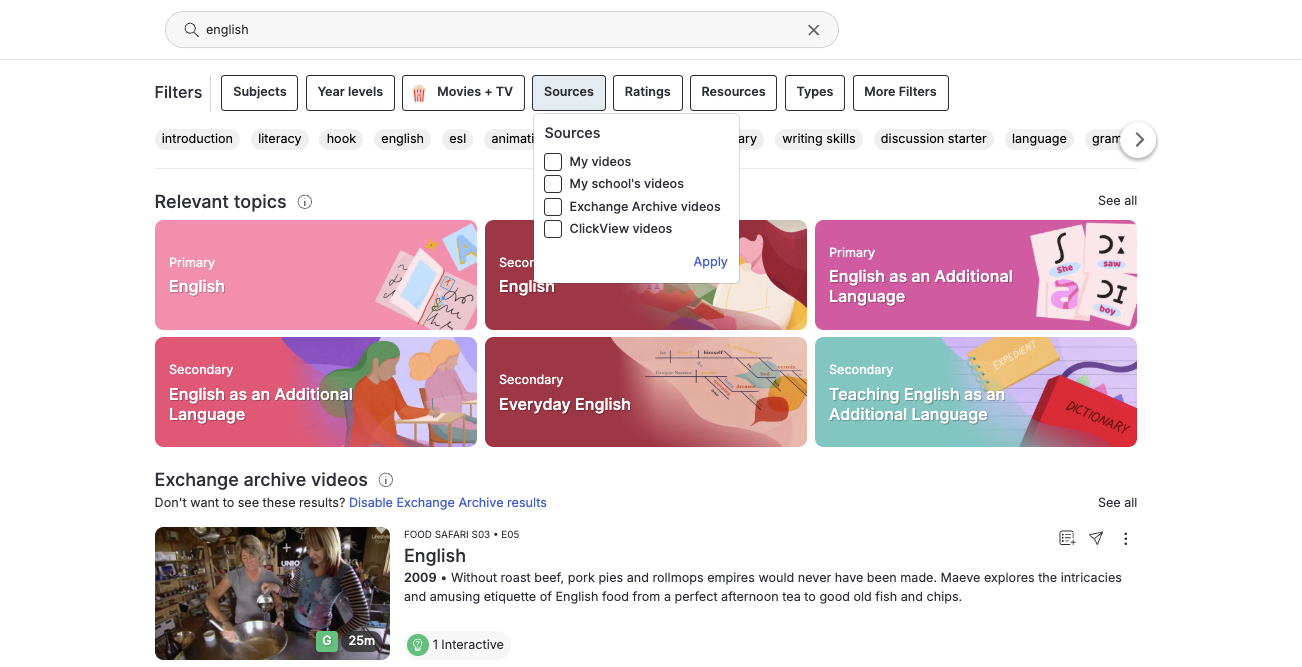Viewport: 1302px width, 667px height.
Task: Share the Food Safari English video
Action: pyautogui.click(x=1096, y=538)
